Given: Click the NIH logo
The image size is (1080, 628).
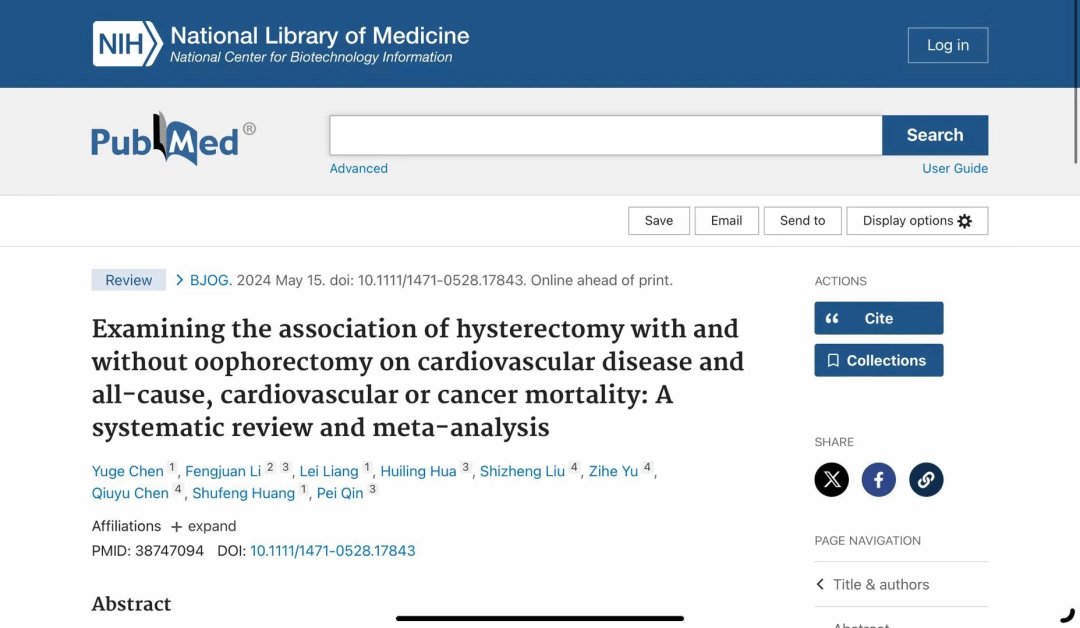Looking at the screenshot, I should (127, 45).
